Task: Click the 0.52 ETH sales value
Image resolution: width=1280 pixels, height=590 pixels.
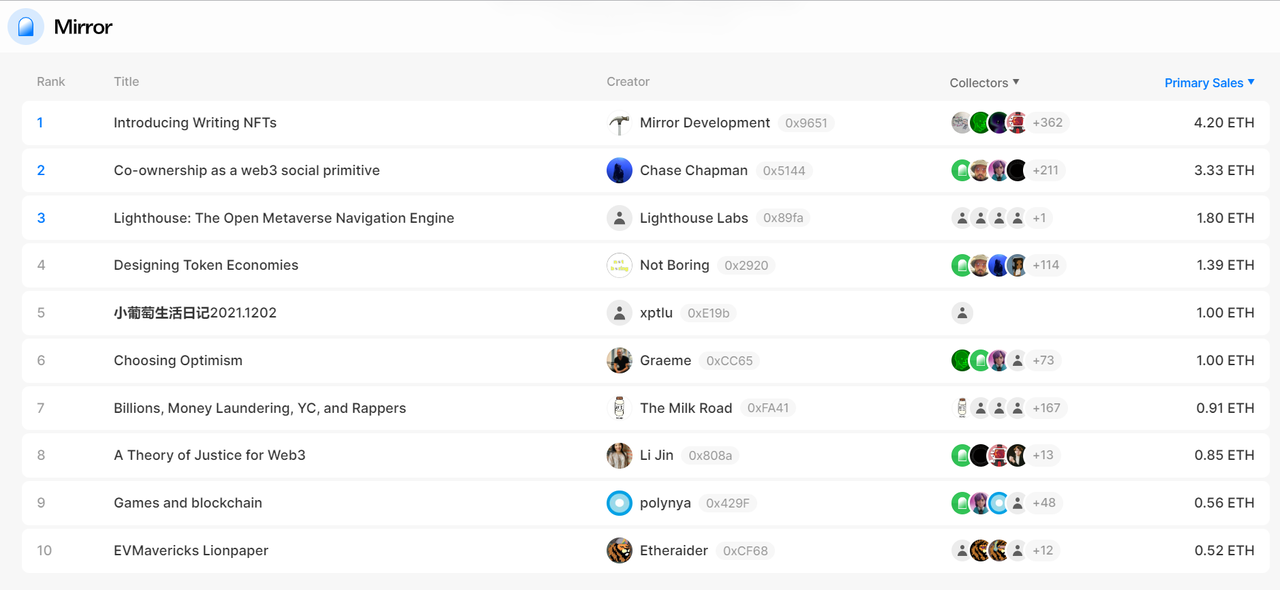Action: pyautogui.click(x=1224, y=550)
